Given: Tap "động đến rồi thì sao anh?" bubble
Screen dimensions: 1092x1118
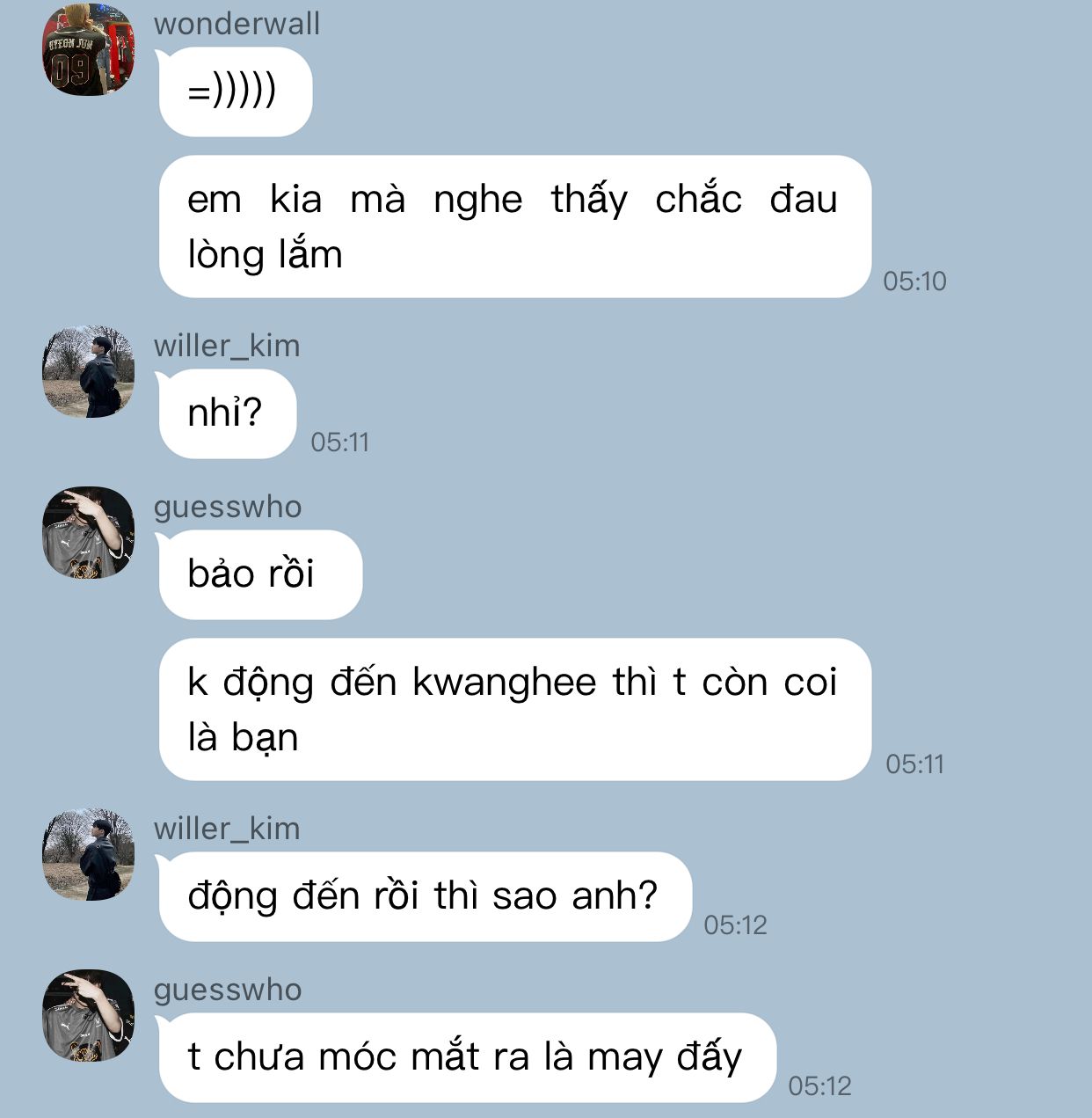Looking at the screenshot, I should coord(425,896).
